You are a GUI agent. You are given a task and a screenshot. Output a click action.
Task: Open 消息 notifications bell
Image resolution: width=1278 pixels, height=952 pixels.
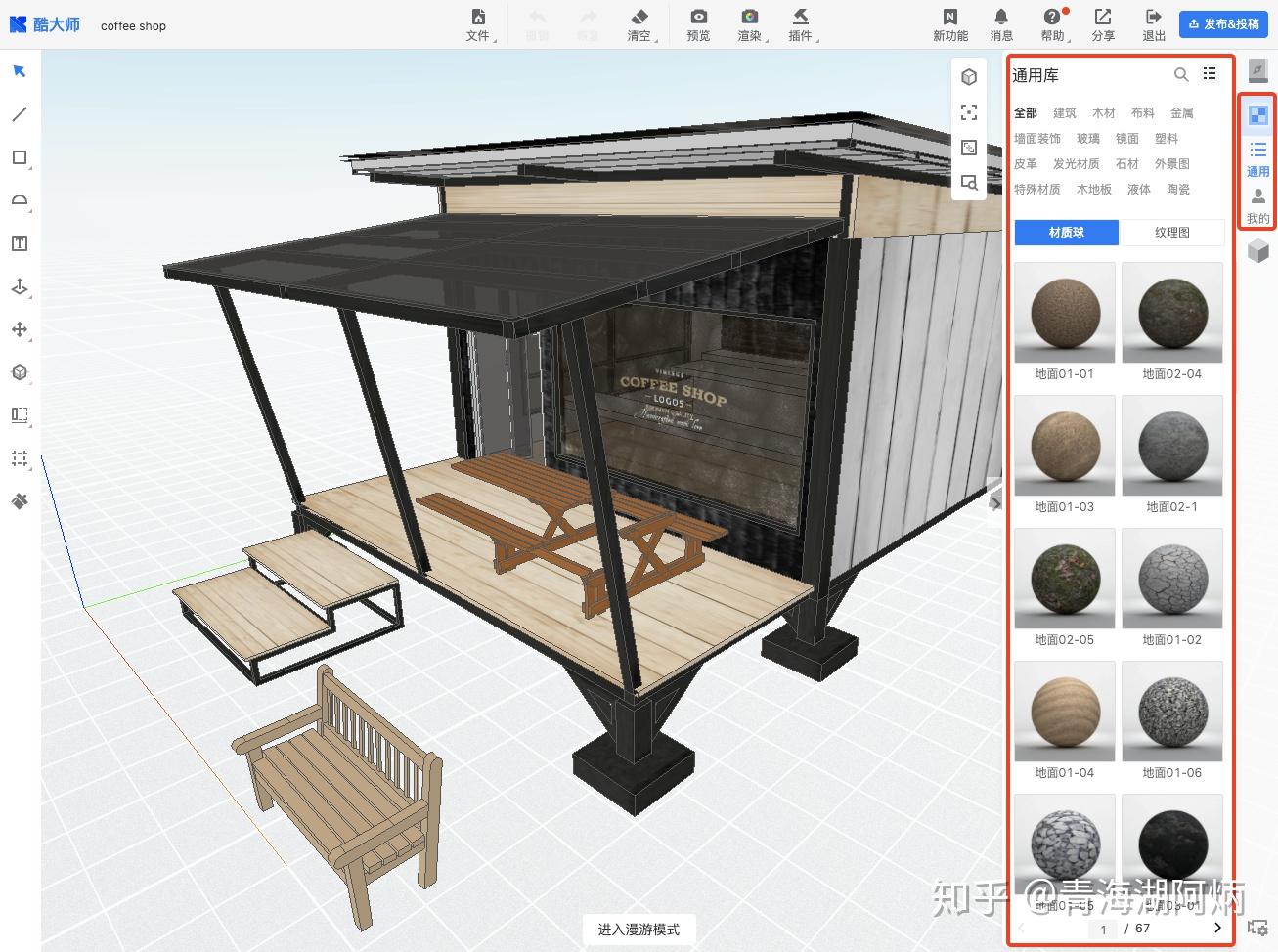pyautogui.click(x=1001, y=25)
